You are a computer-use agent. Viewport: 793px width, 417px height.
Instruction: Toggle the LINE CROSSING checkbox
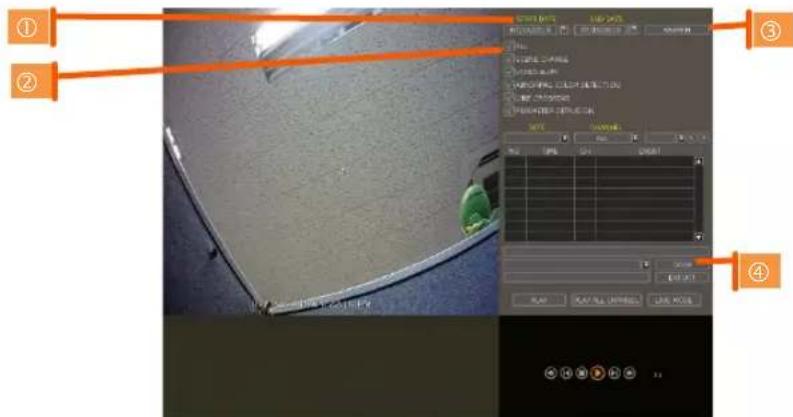tap(510, 98)
